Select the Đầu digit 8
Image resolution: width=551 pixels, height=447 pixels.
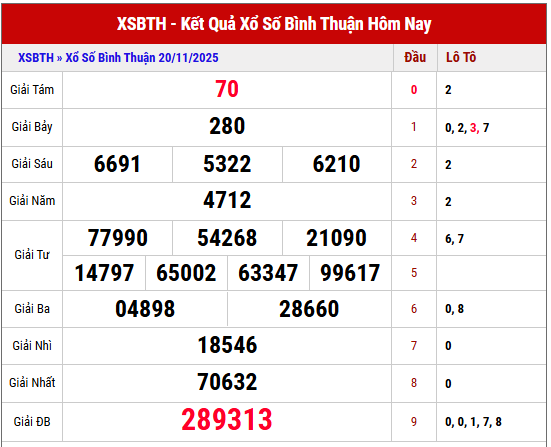coord(414,383)
